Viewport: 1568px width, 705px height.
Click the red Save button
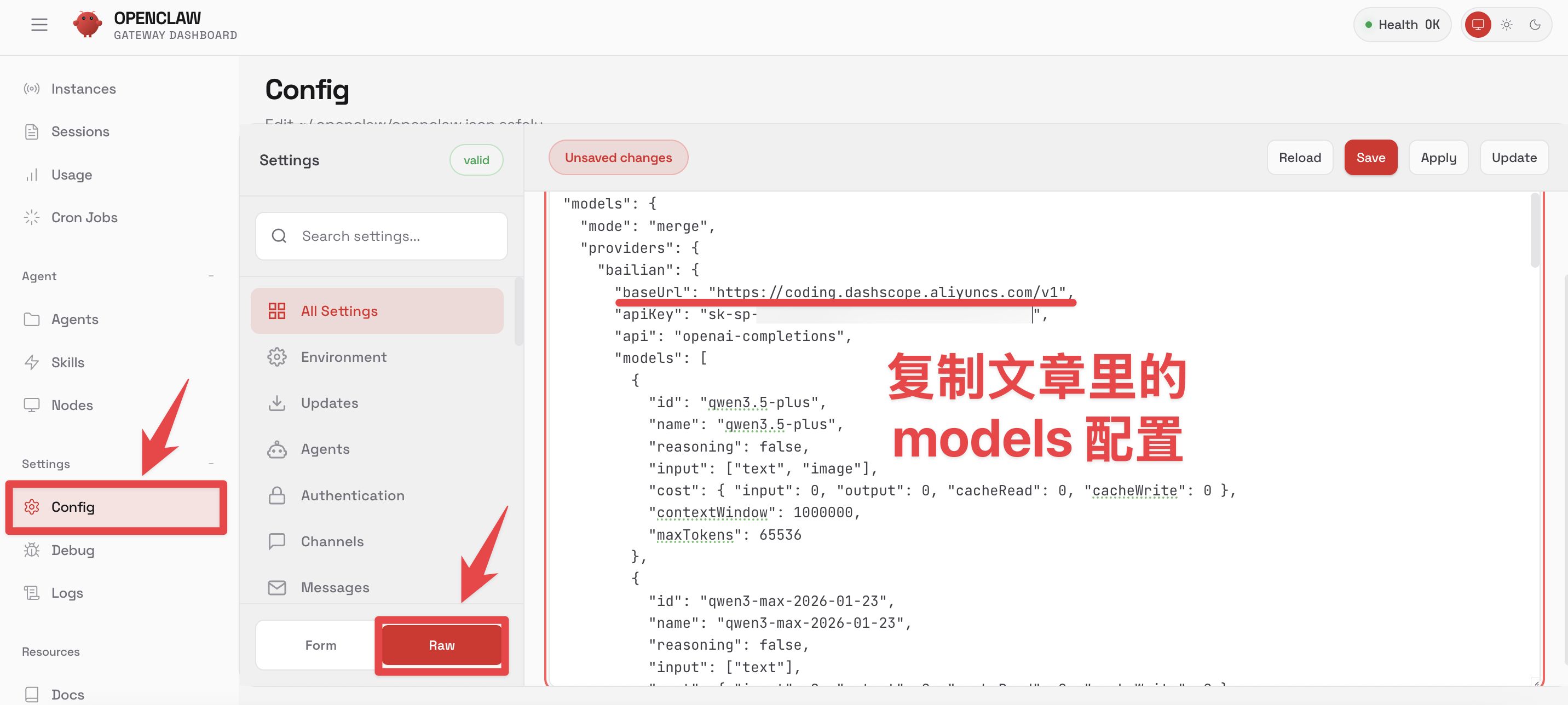tap(1370, 158)
